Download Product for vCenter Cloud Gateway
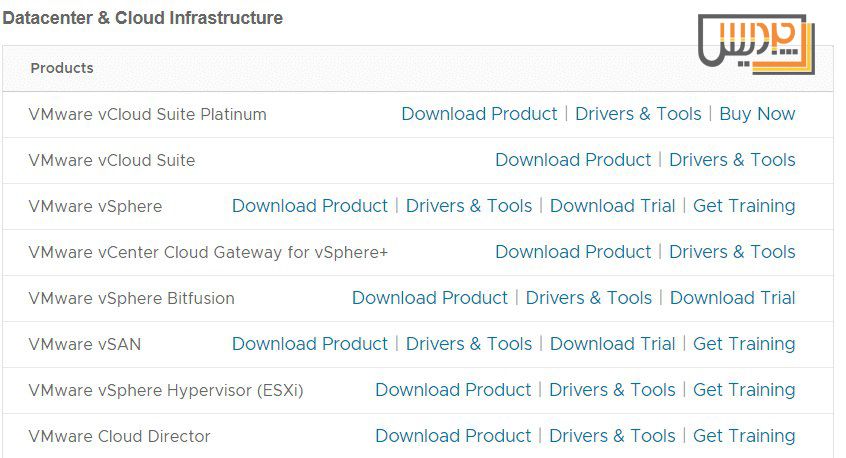Viewport: 846px width, 458px height. pyautogui.click(x=573, y=252)
